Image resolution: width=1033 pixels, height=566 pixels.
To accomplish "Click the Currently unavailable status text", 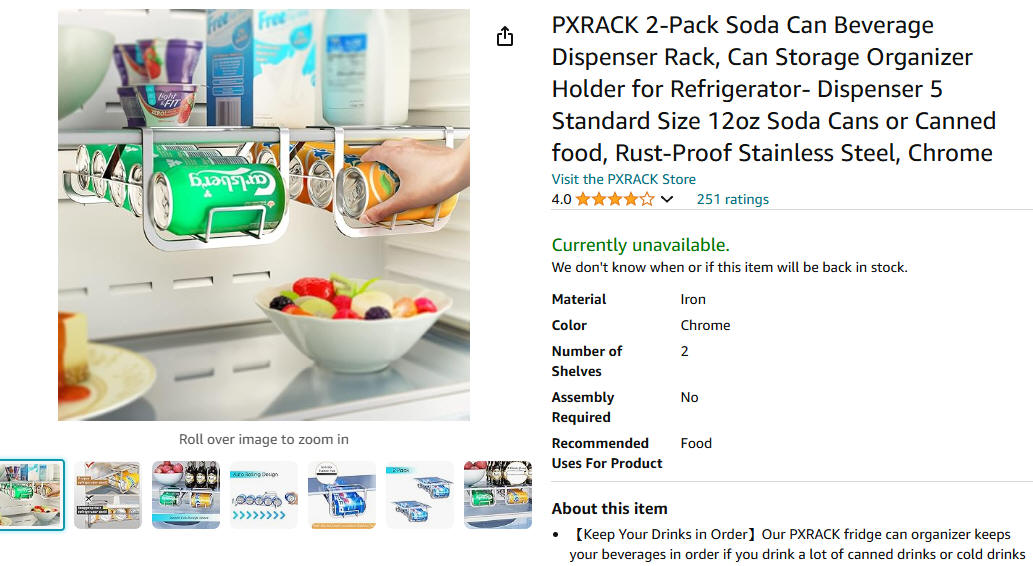I will pos(640,245).
